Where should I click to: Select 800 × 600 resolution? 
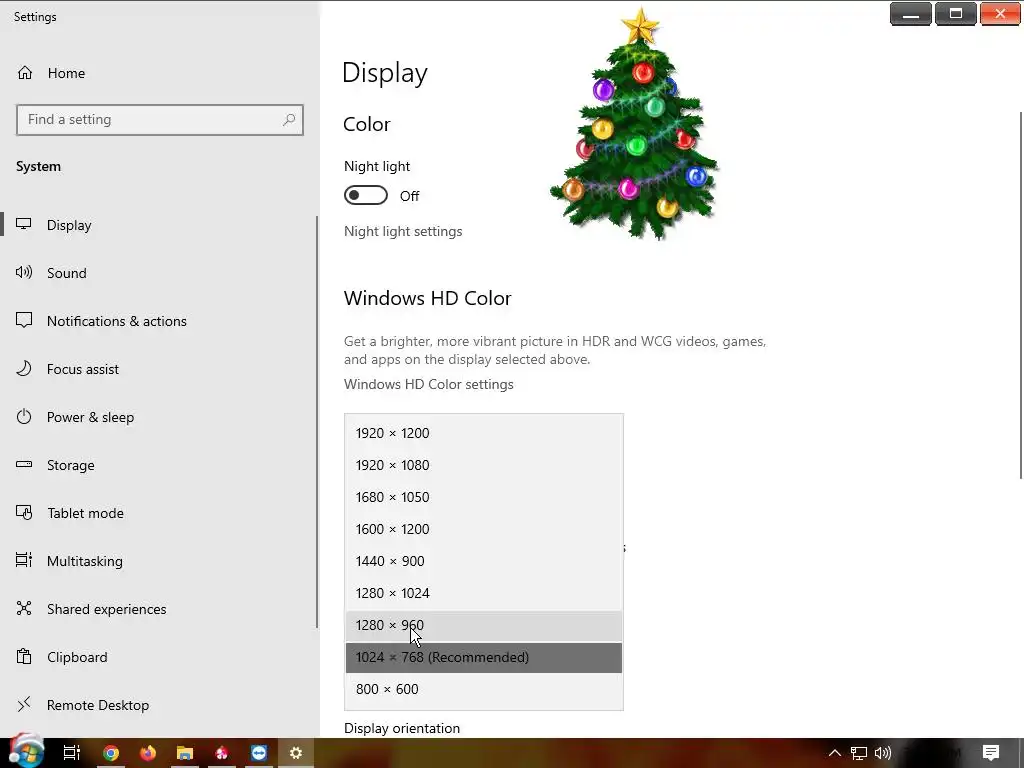click(484, 689)
